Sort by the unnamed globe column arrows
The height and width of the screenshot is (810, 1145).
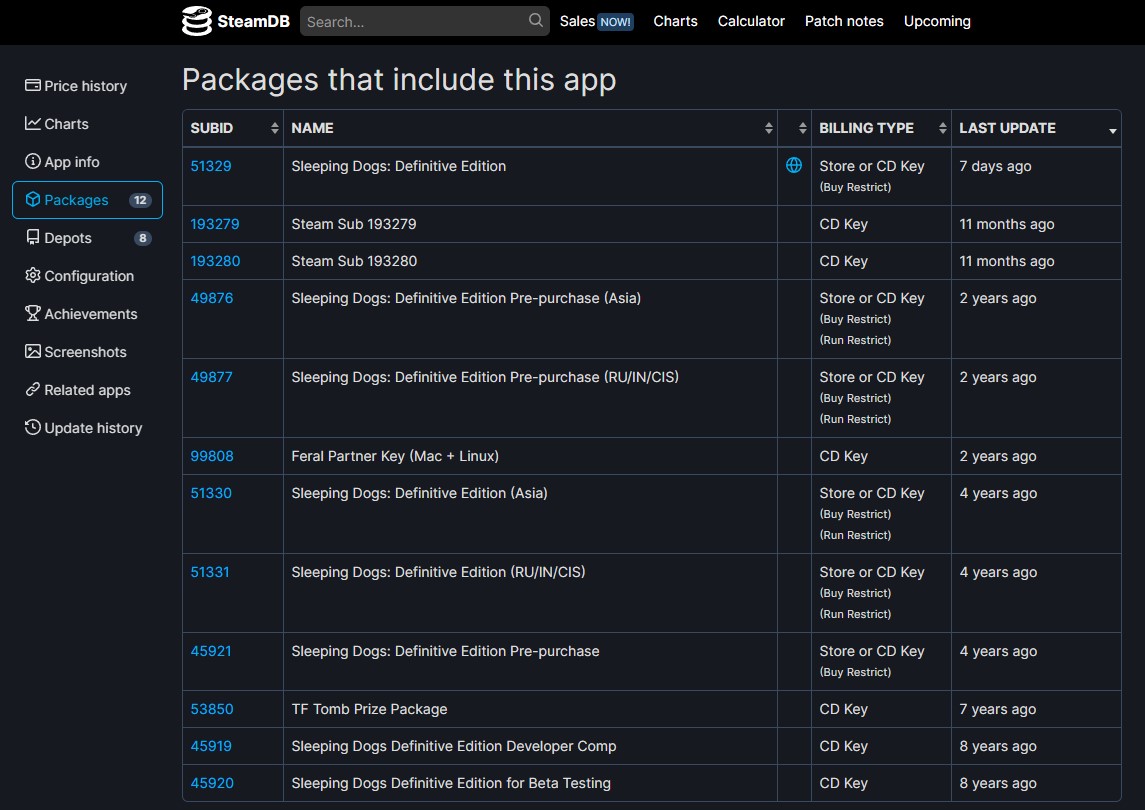tap(803, 128)
